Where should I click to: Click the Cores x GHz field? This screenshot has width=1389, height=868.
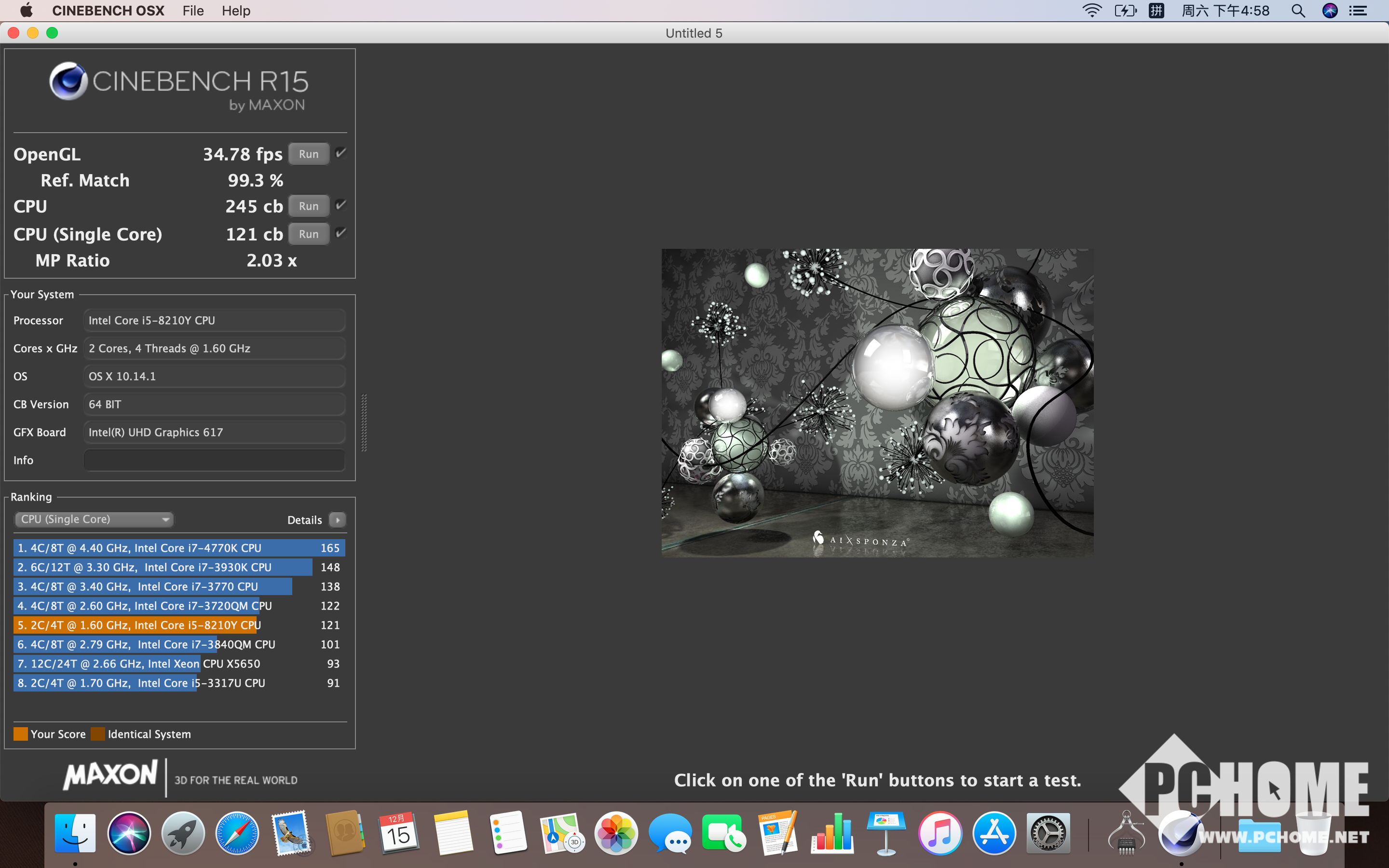coord(215,349)
